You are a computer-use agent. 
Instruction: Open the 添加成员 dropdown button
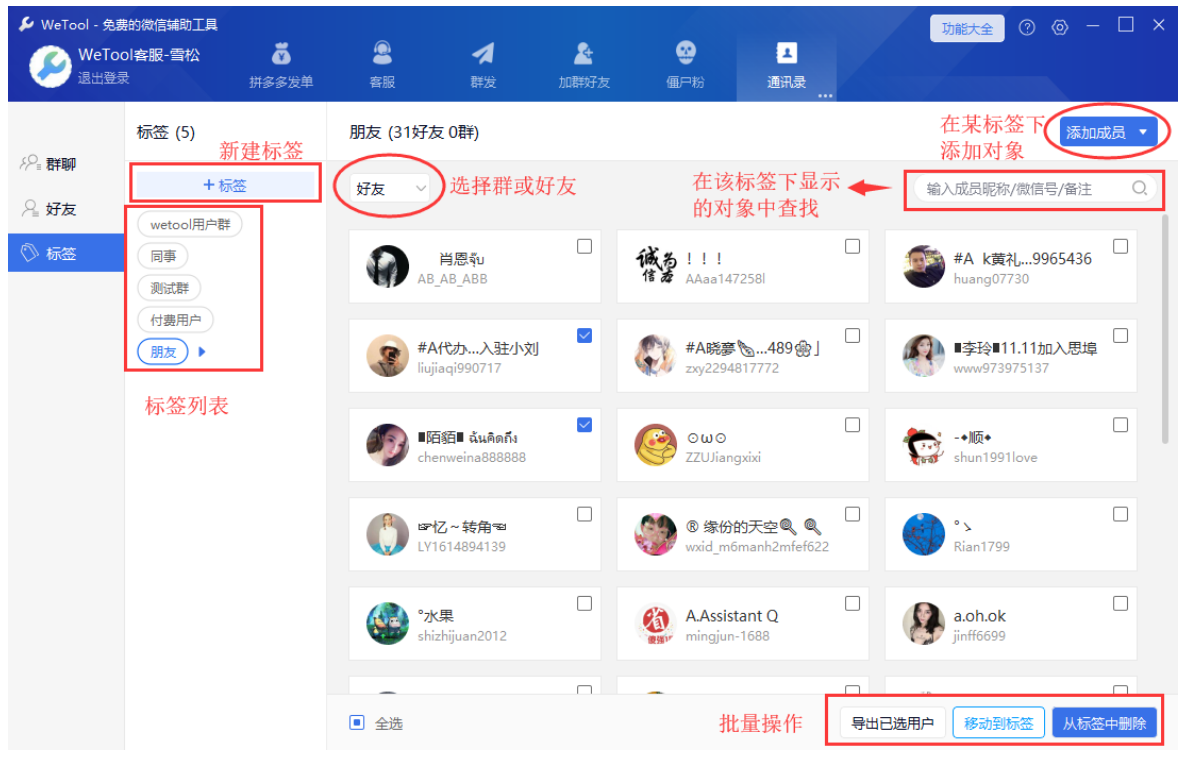[x=1108, y=132]
